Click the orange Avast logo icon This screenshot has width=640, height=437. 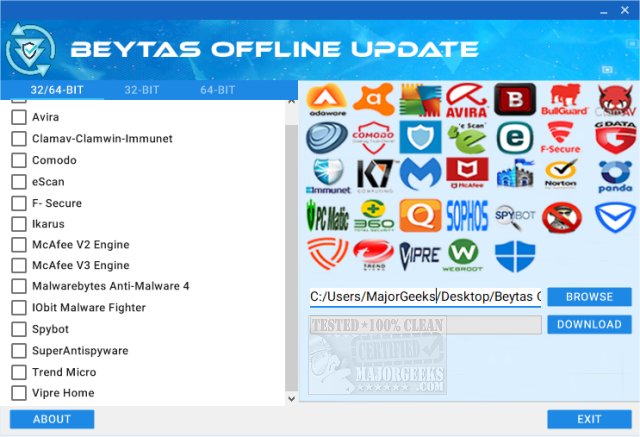click(373, 99)
